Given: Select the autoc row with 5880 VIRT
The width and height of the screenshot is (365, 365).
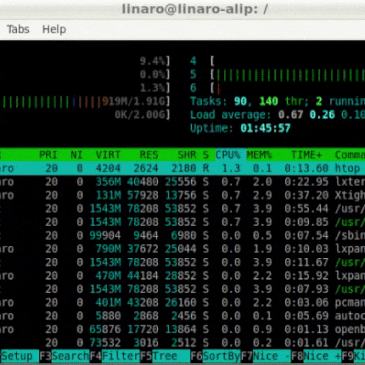Looking at the screenshot, I should [x=182, y=316].
